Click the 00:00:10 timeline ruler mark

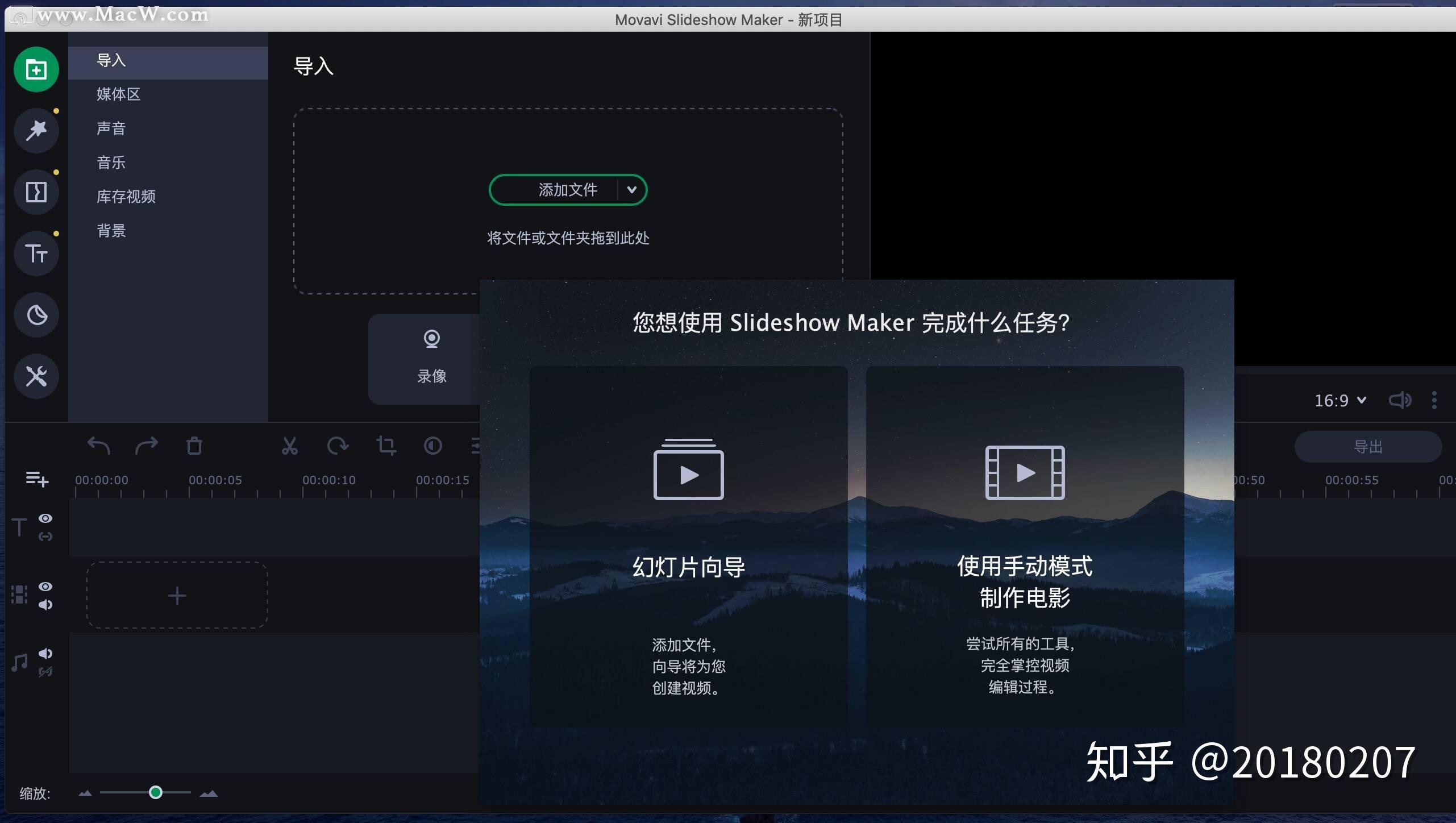coord(329,480)
